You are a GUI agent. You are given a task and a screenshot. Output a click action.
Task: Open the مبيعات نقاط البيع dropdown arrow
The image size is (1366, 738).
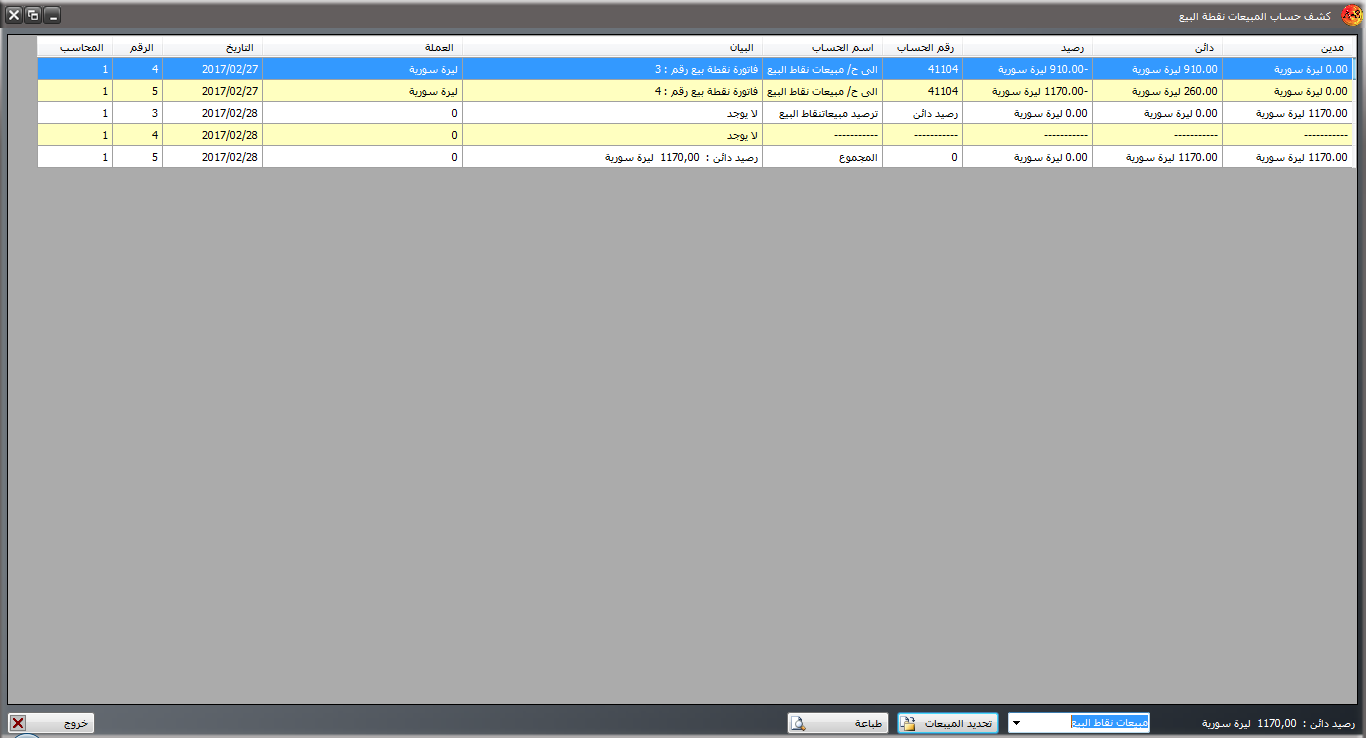1017,723
